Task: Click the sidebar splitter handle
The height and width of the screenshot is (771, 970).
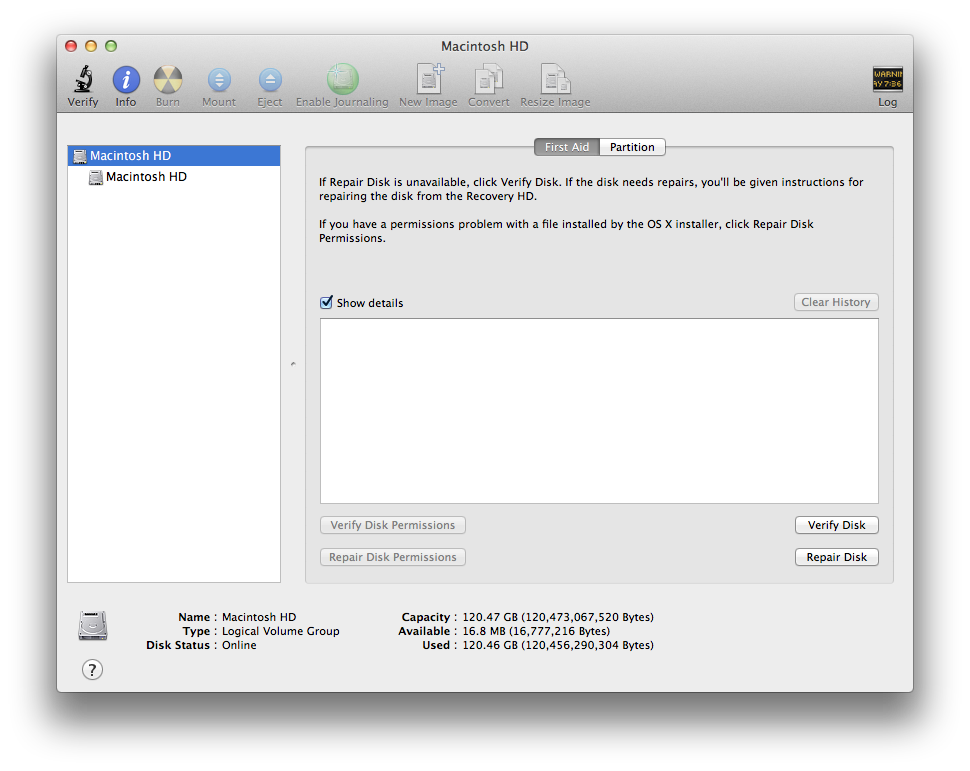Action: tap(293, 364)
